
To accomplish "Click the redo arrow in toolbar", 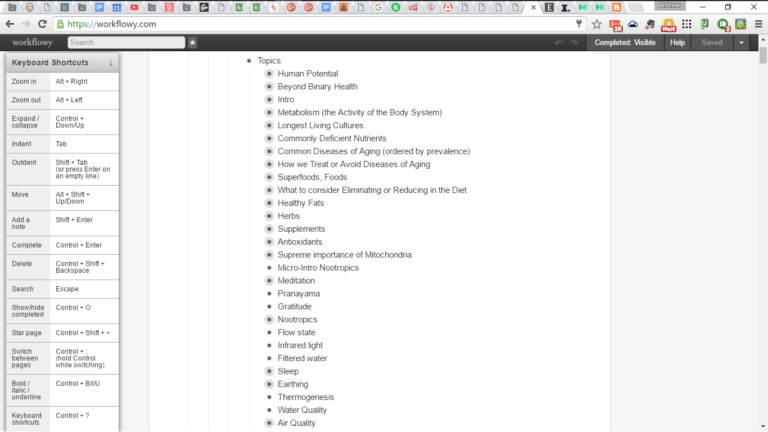I will pos(575,43).
